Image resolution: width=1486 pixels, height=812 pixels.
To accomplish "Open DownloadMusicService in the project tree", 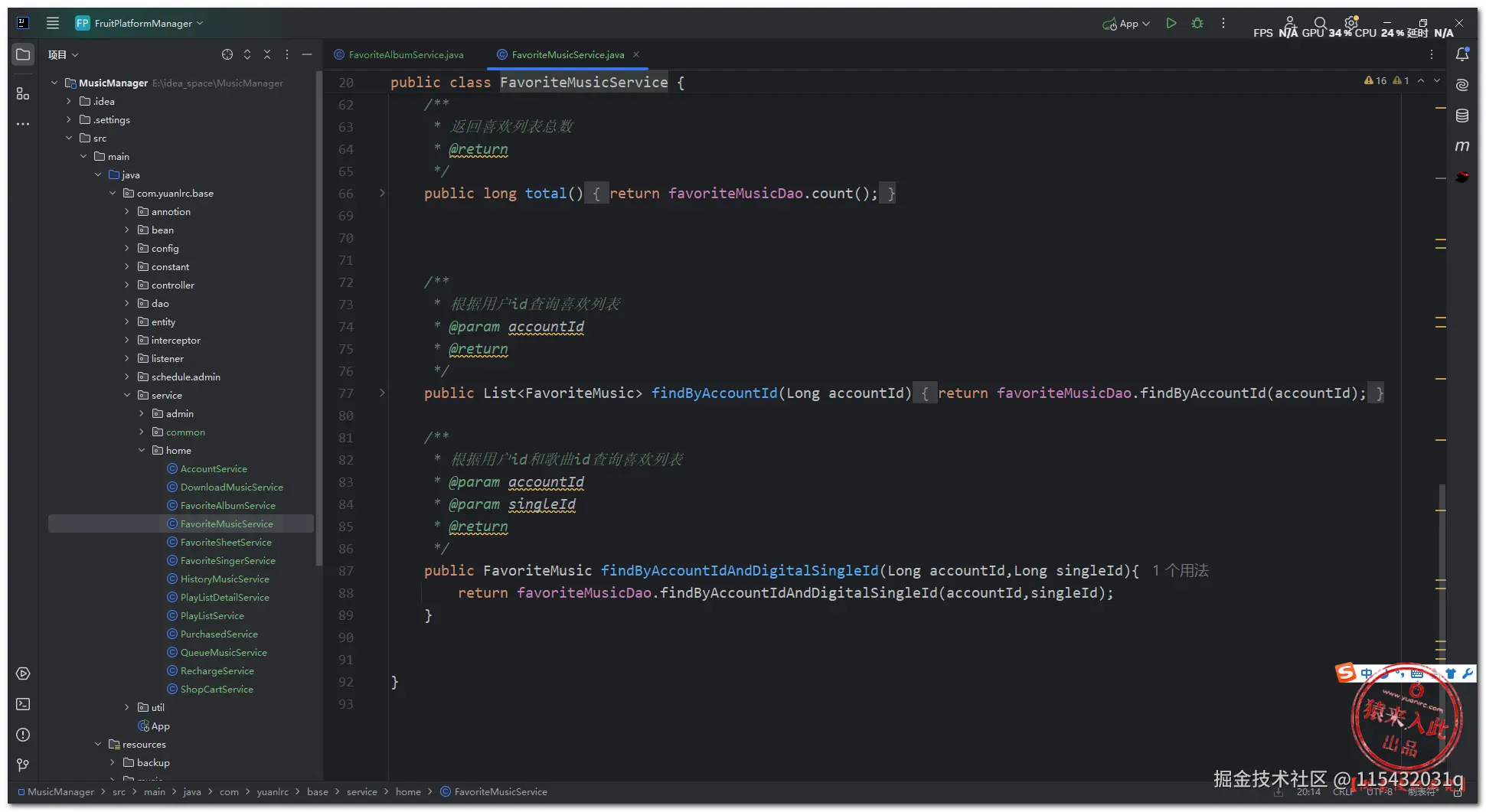I will tap(232, 487).
